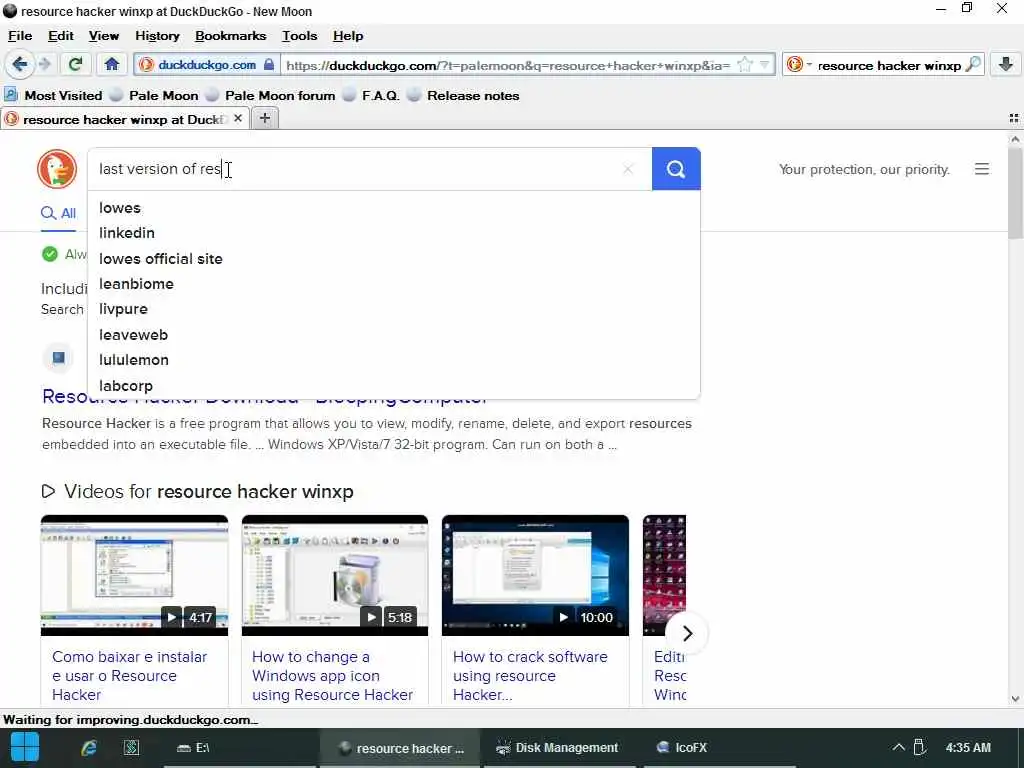The image size is (1024, 768).
Task: Click the Videos section play outline icon
Action: 48,491
